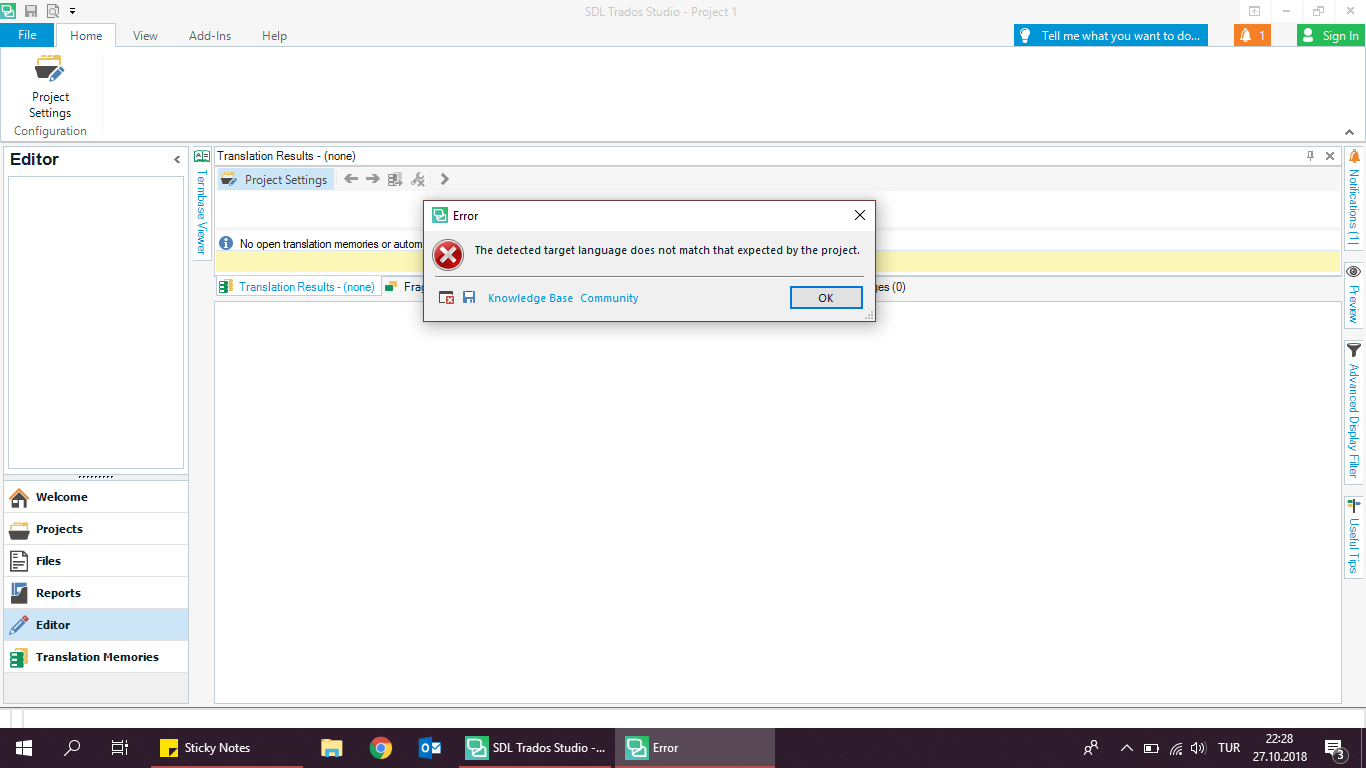Collapse the Editor navigation pane

[x=177, y=160]
